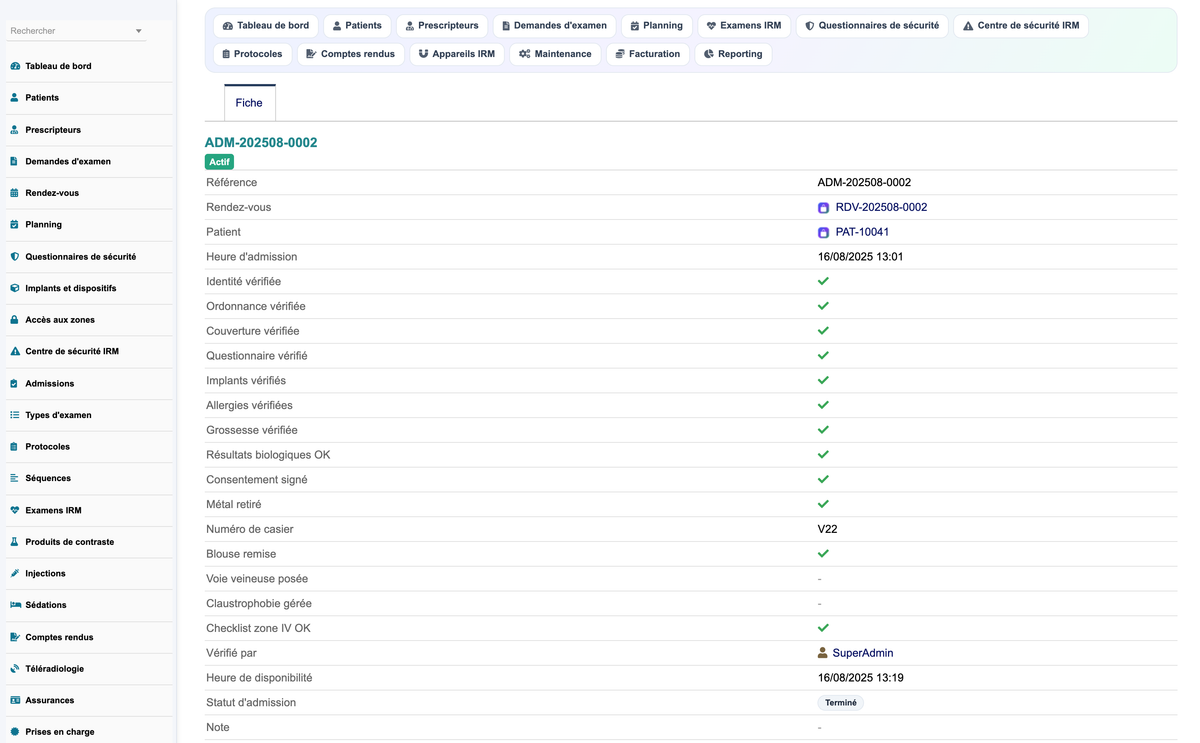The width and height of the screenshot is (1200, 743).
Task: Click the Prescripteurs sidebar icon
Action: coord(15,130)
